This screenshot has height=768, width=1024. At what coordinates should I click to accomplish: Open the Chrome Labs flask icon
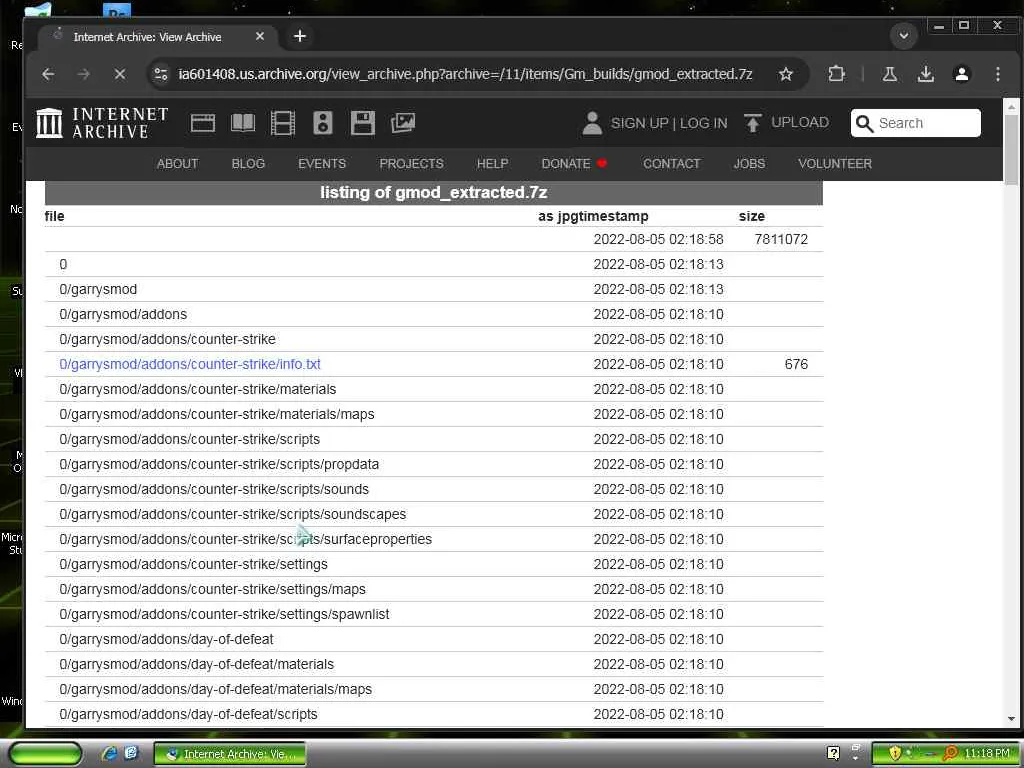(x=889, y=74)
